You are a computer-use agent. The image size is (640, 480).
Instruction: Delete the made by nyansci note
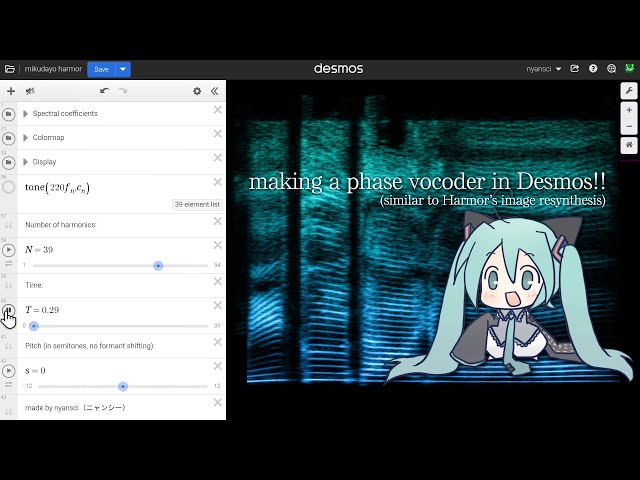pyautogui.click(x=218, y=402)
